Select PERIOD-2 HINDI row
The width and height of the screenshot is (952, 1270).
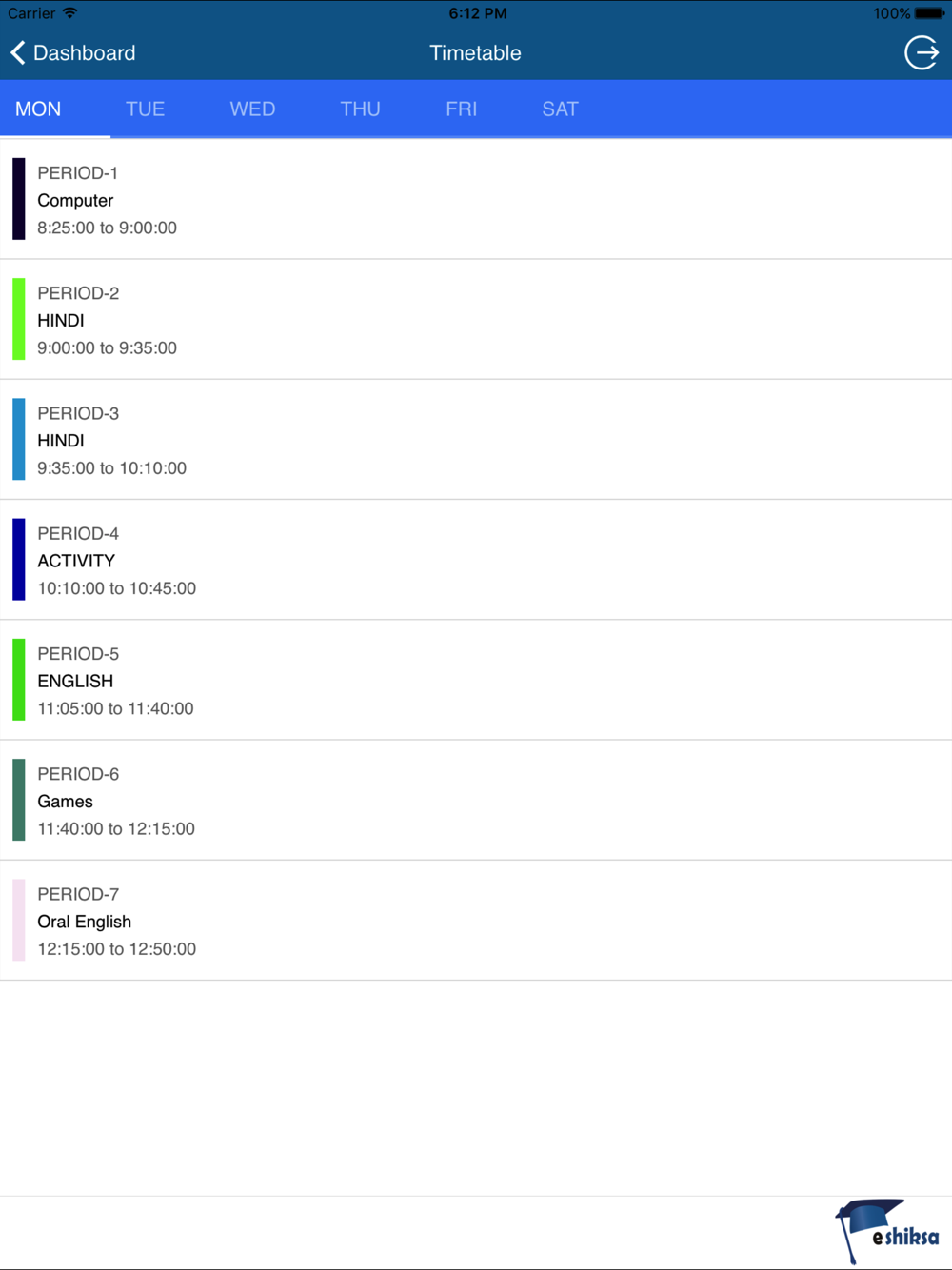coord(476,320)
